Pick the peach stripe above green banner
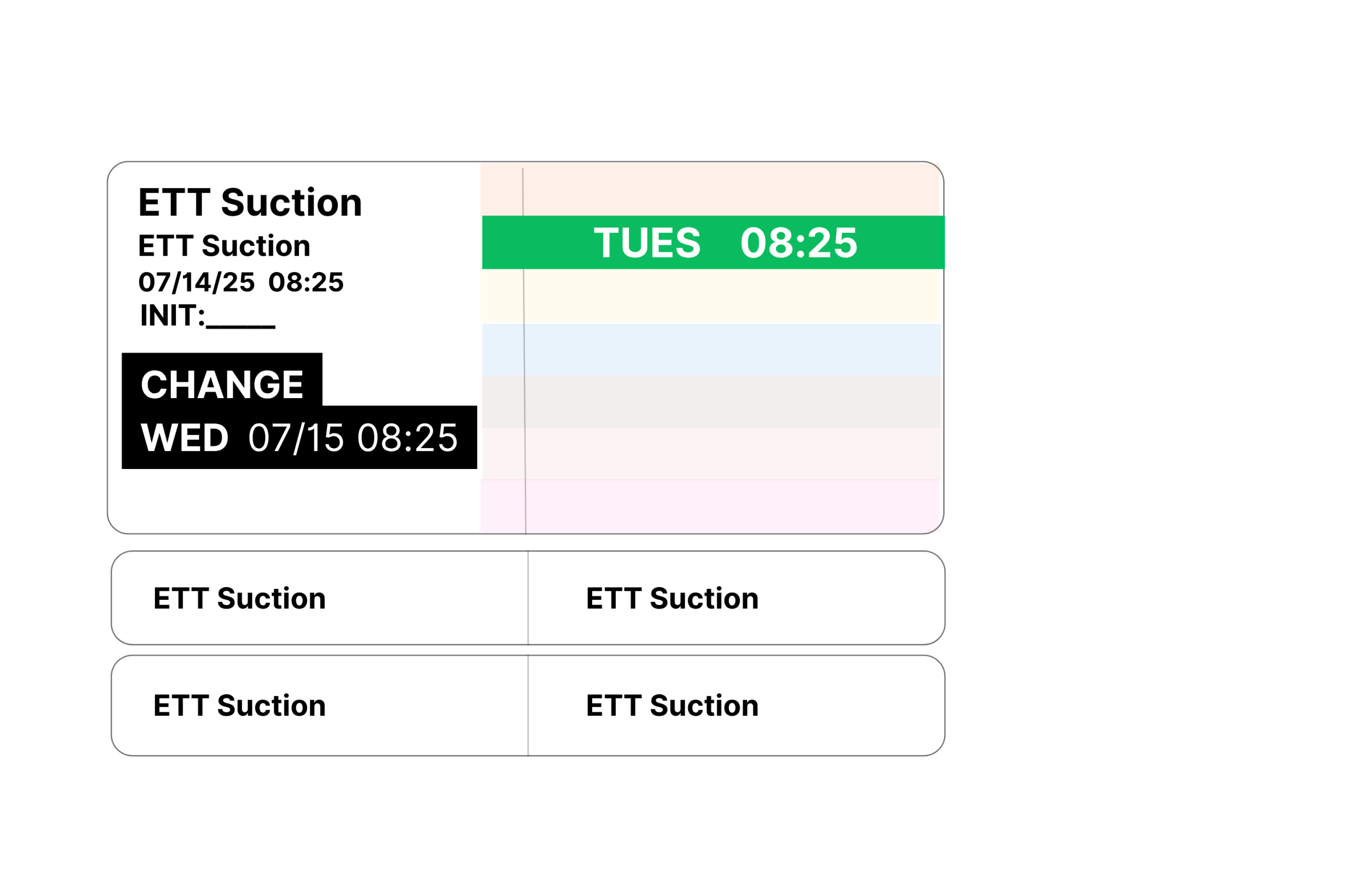This screenshot has width=1345, height=896. [x=710, y=190]
